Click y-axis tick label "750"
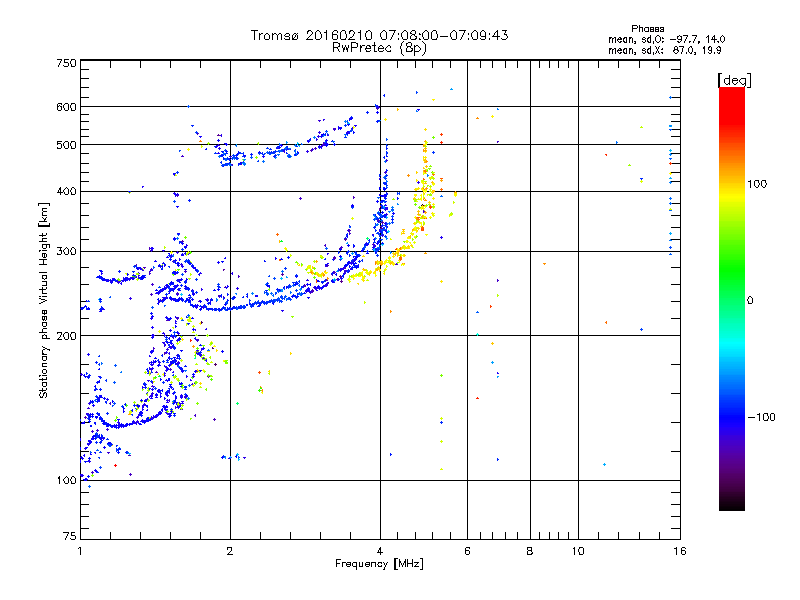800x600 pixels. [x=67, y=63]
